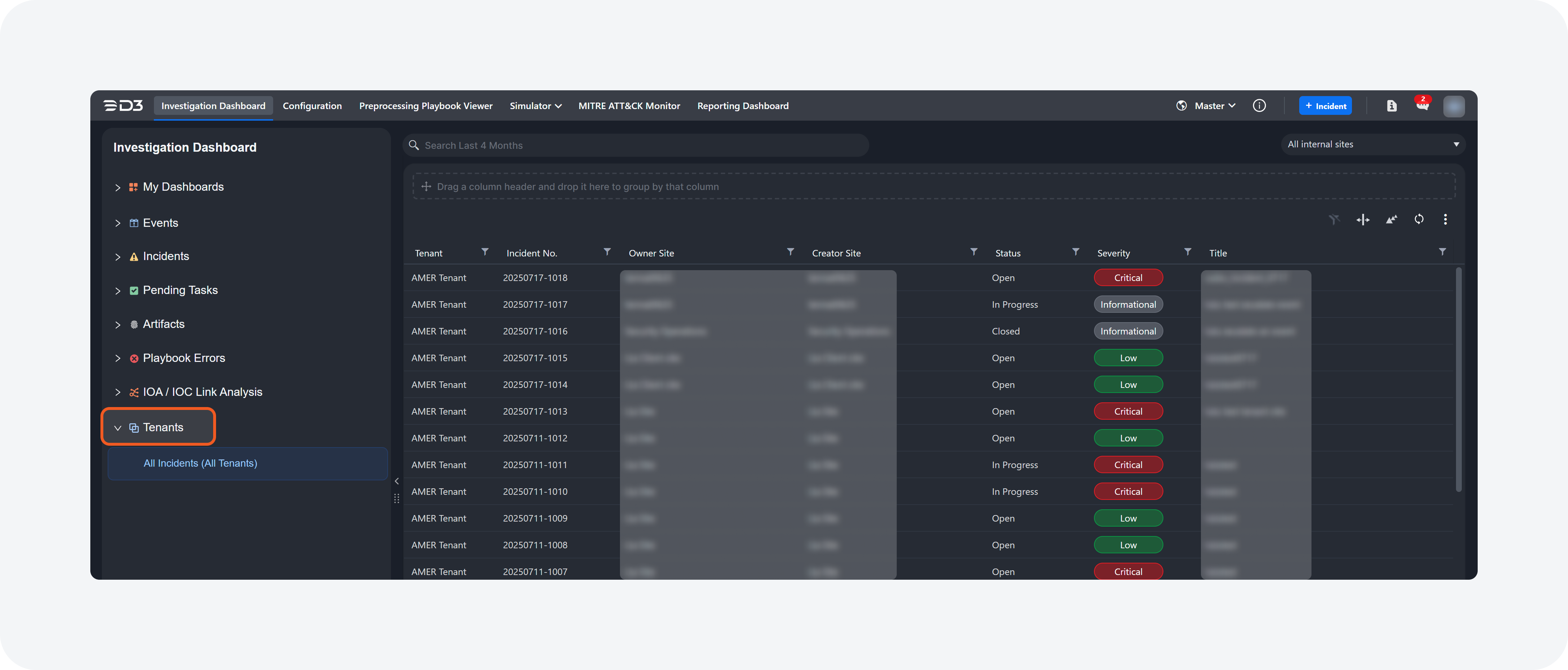Click the Search Last 4 Months field
The height and width of the screenshot is (670, 1568).
[x=636, y=146]
